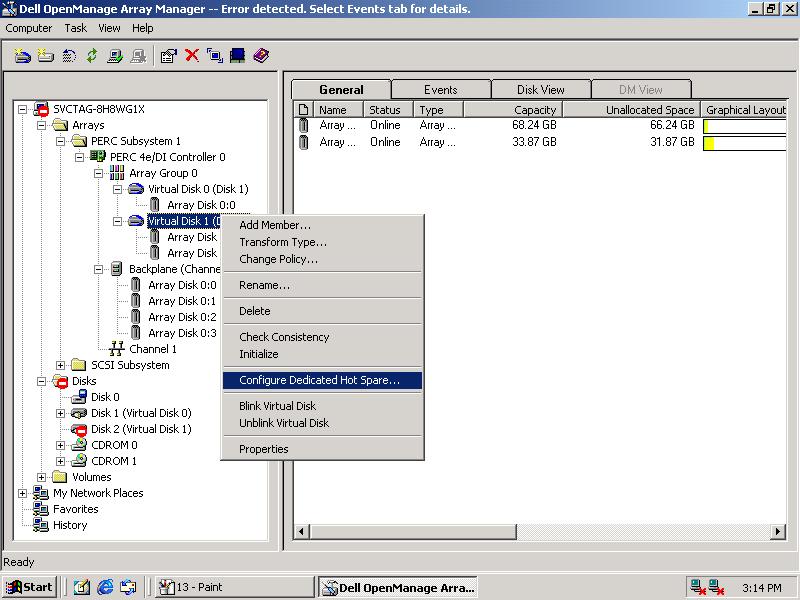Screen dimensions: 800x600
Task: Click the horizontal scrollbar right arrow
Action: [x=778, y=532]
